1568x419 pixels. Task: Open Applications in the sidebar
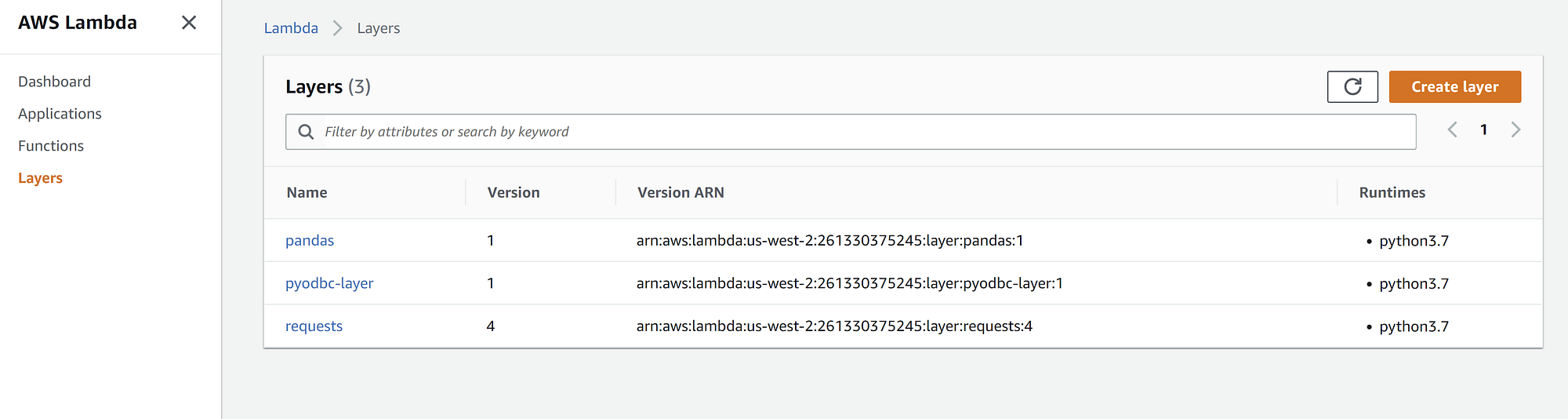click(60, 114)
